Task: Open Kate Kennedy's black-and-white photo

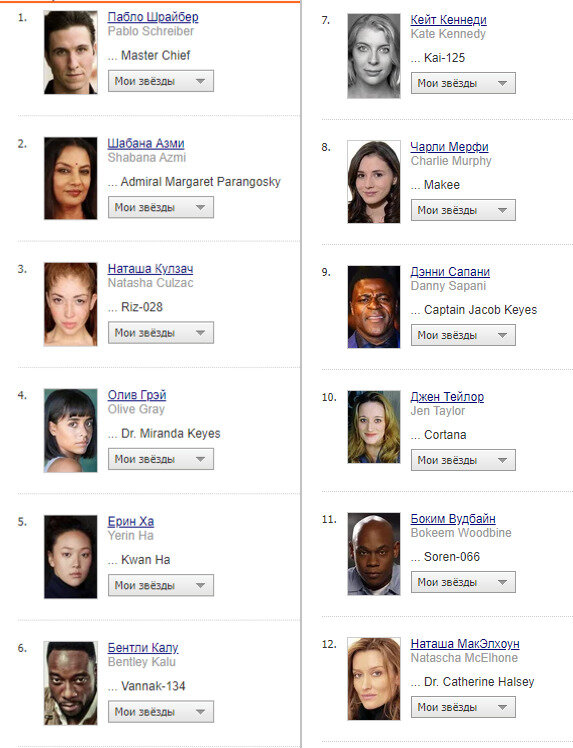Action: [374, 56]
